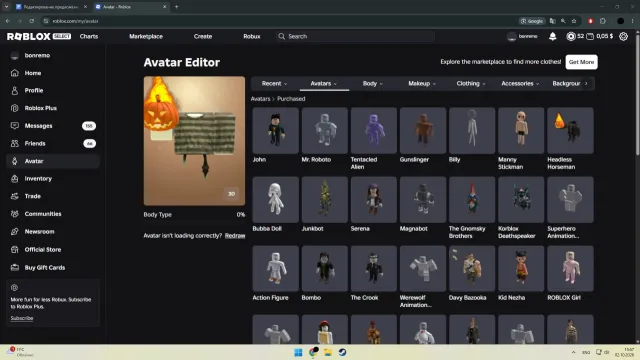This screenshot has width=640, height=360.
Task: Select the Korblox Deathspeaker avatar
Action: (521, 200)
